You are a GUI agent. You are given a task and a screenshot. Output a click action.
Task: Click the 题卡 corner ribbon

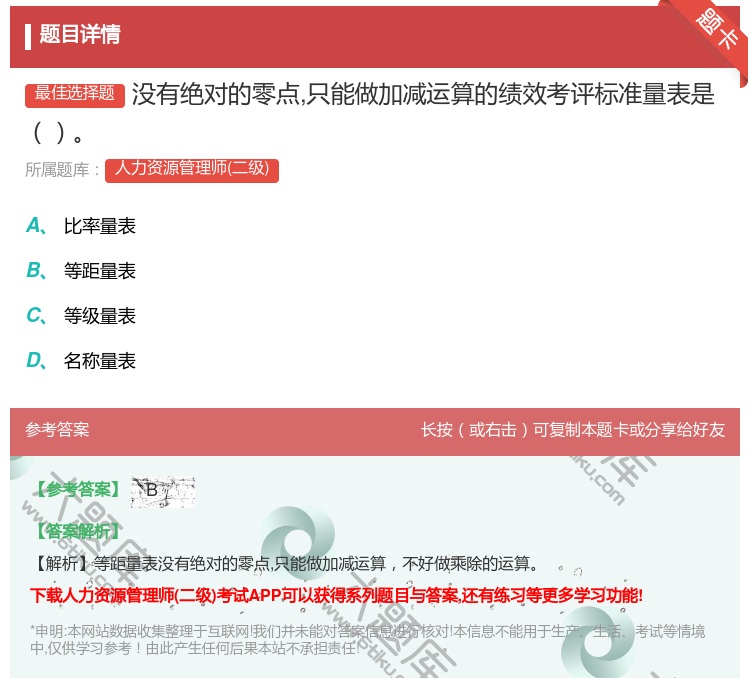(717, 30)
